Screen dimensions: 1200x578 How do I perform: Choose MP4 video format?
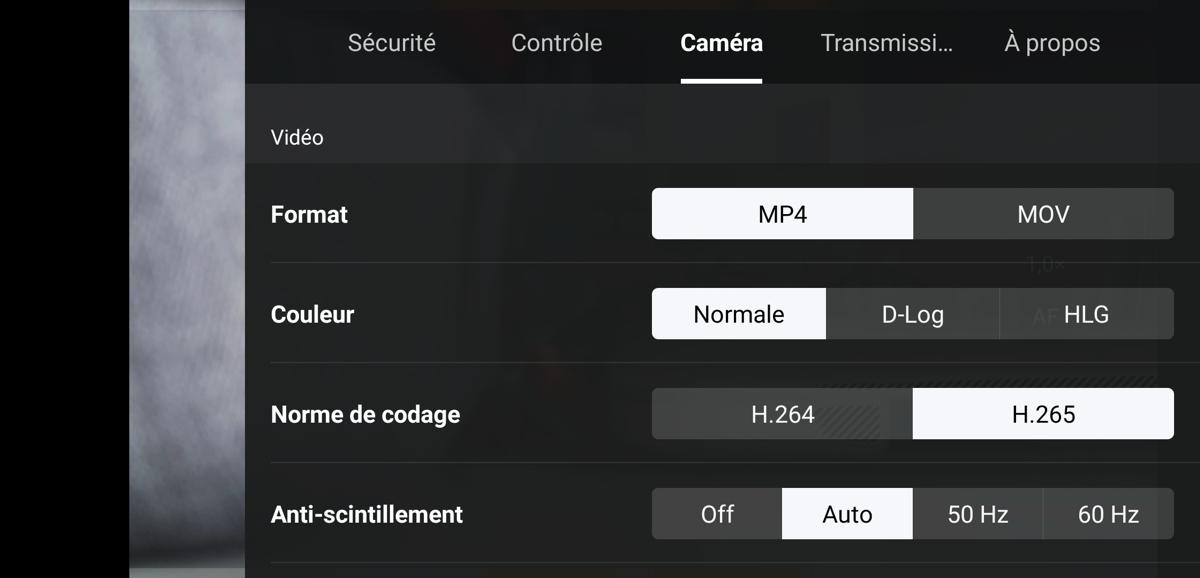click(782, 214)
